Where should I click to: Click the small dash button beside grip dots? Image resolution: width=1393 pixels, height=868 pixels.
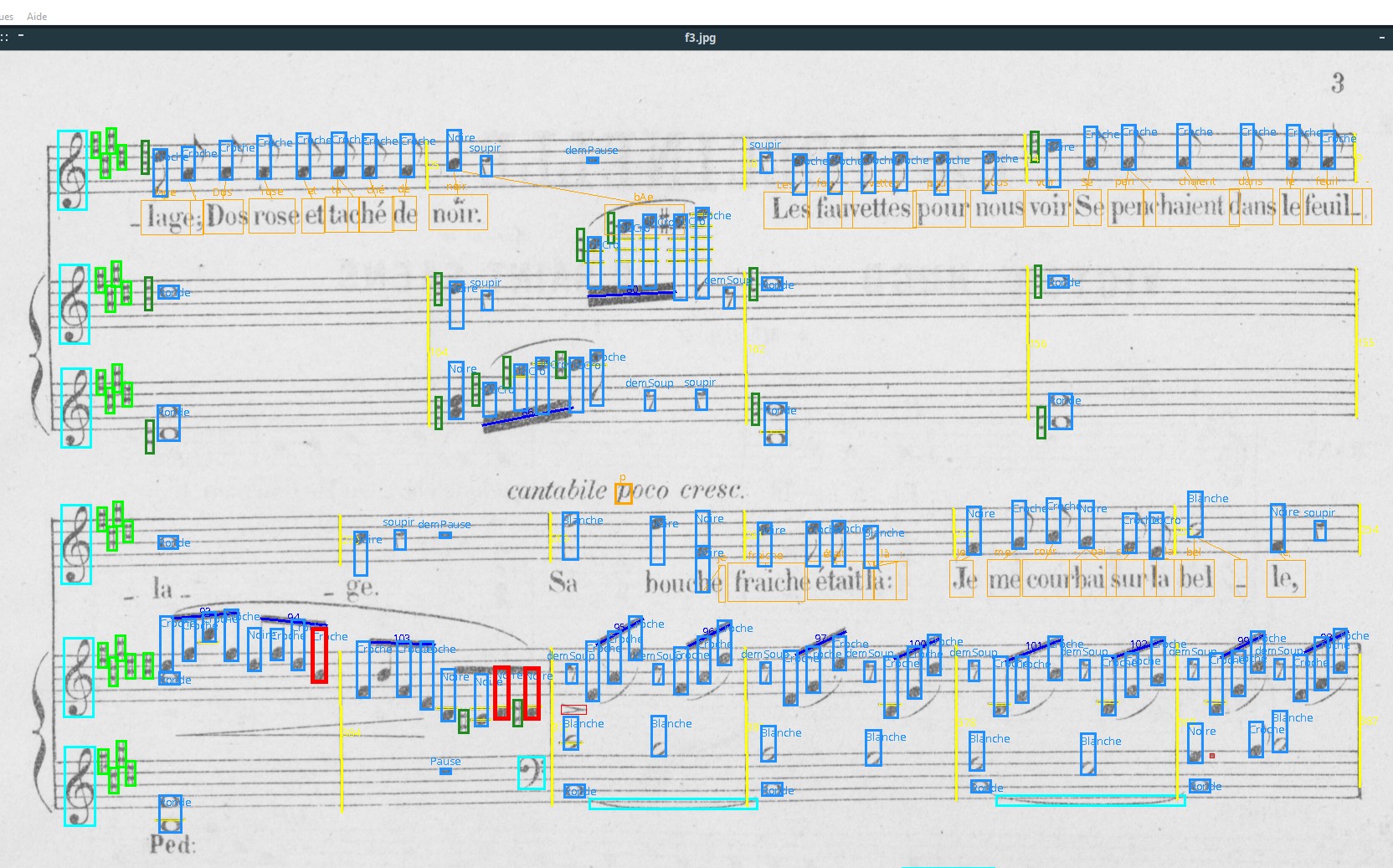click(20, 36)
